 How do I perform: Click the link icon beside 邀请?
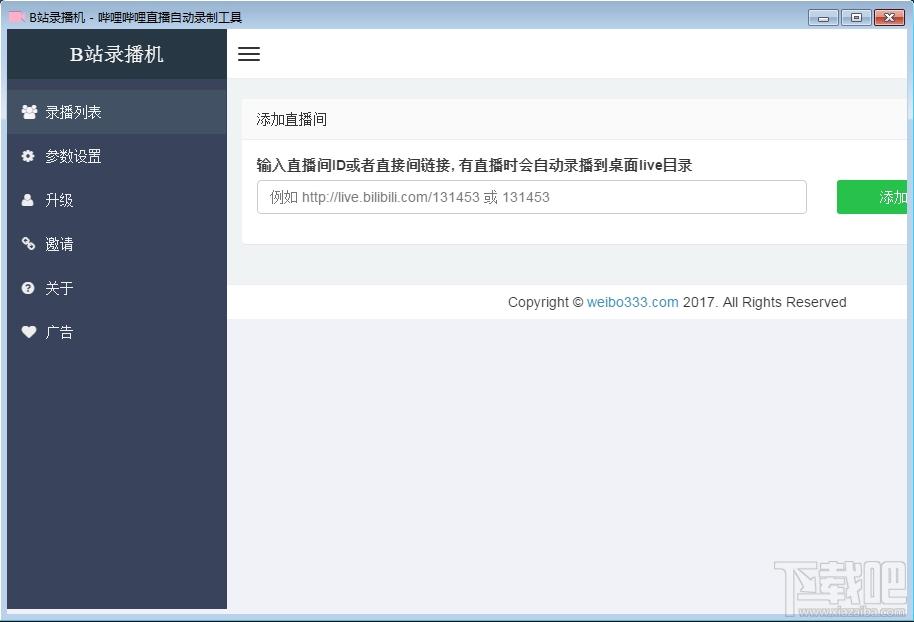(x=28, y=243)
